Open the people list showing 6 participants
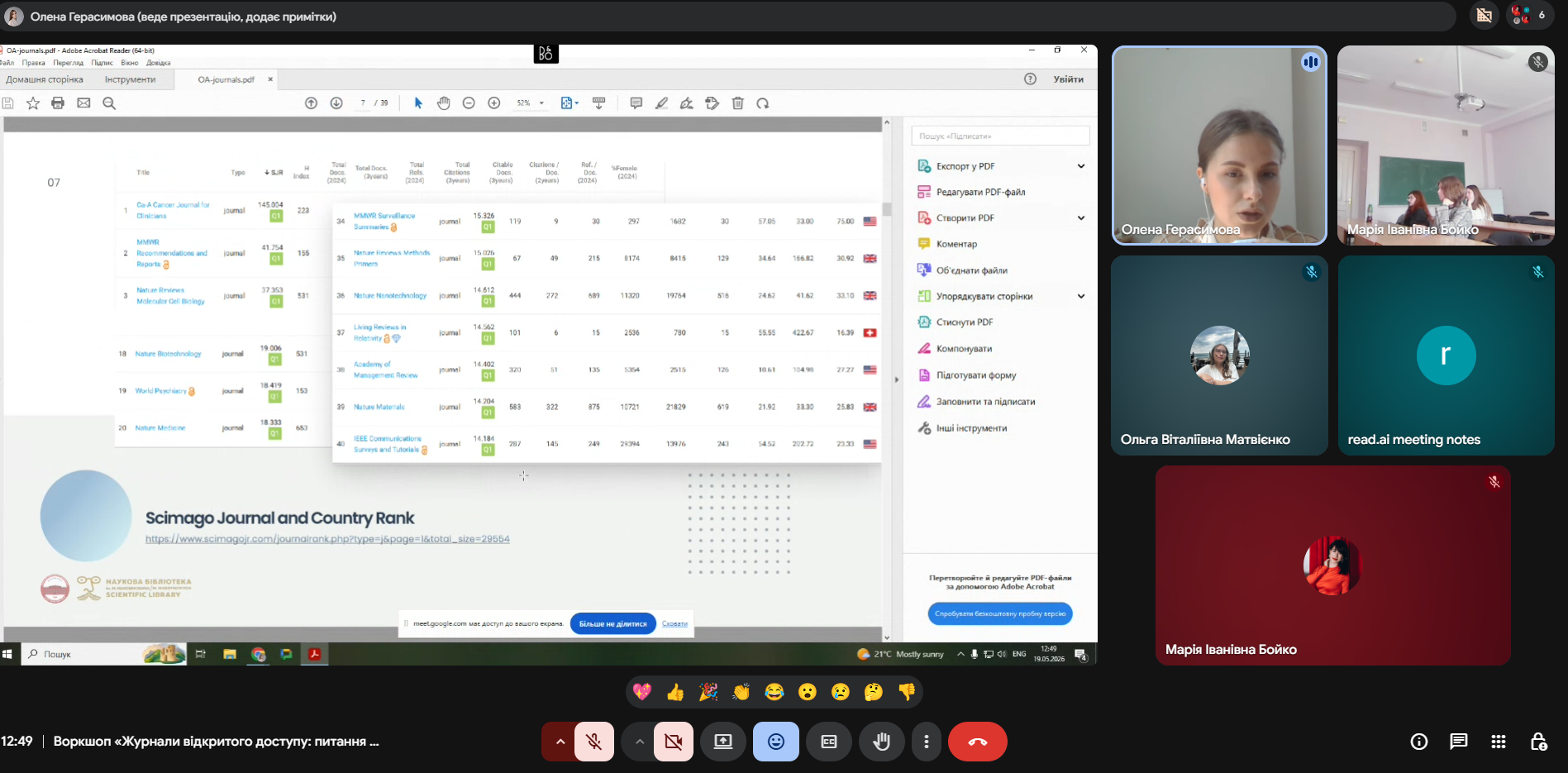 (x=1529, y=15)
